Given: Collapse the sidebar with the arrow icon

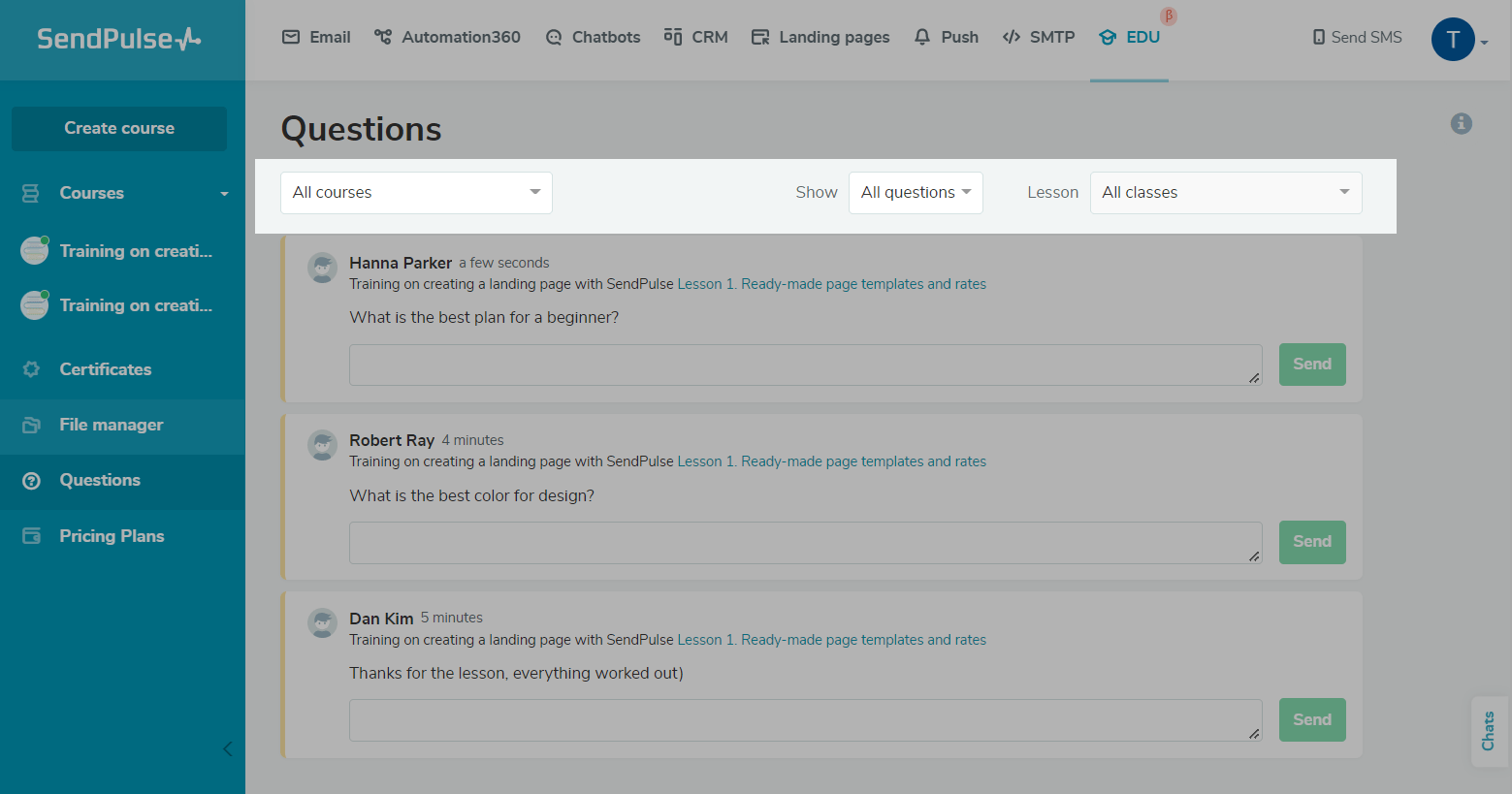Looking at the screenshot, I should tap(227, 748).
